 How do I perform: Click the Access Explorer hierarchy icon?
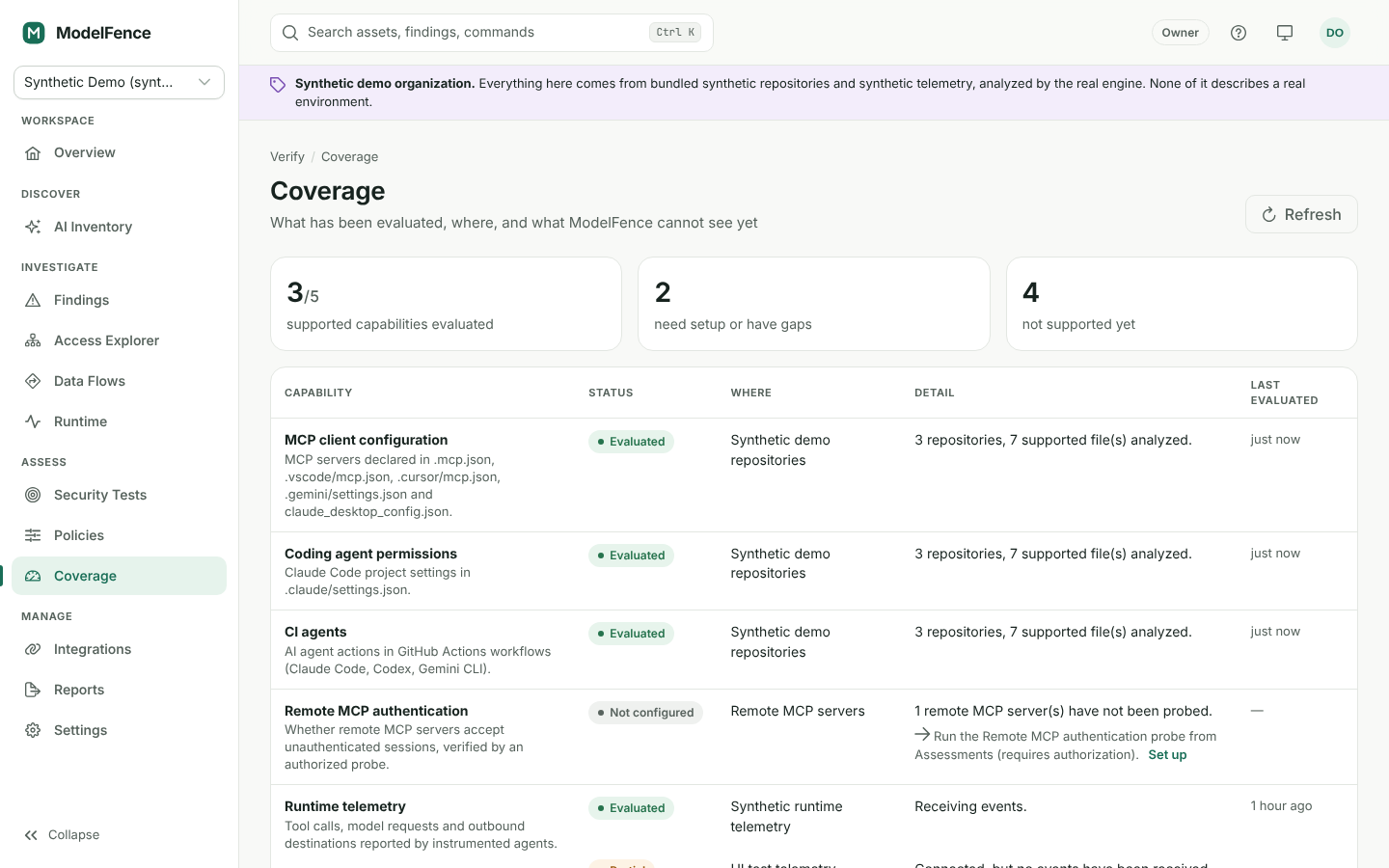coord(33,340)
